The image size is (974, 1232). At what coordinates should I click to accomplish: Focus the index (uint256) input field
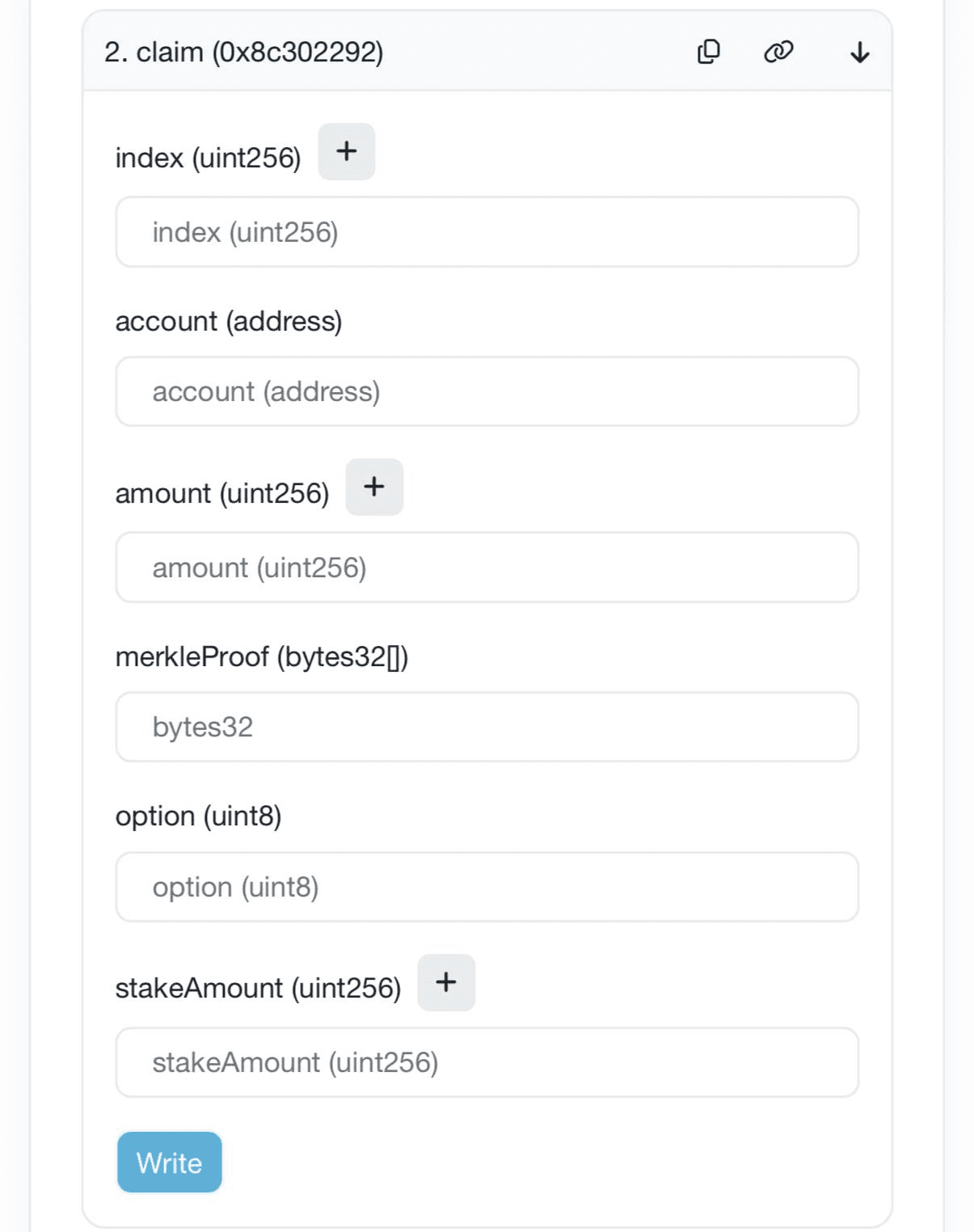click(487, 232)
